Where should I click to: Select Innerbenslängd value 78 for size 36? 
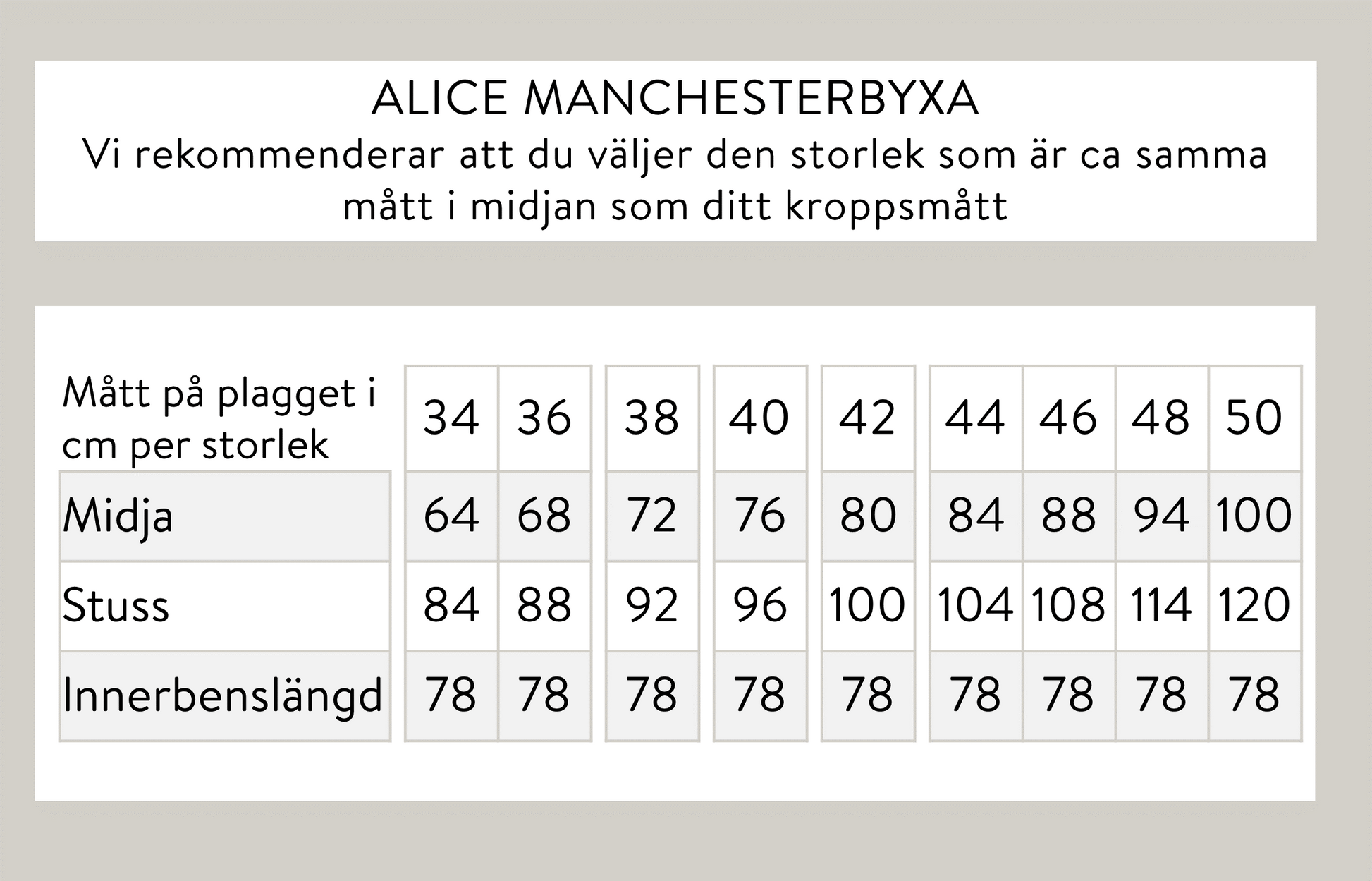tap(544, 695)
